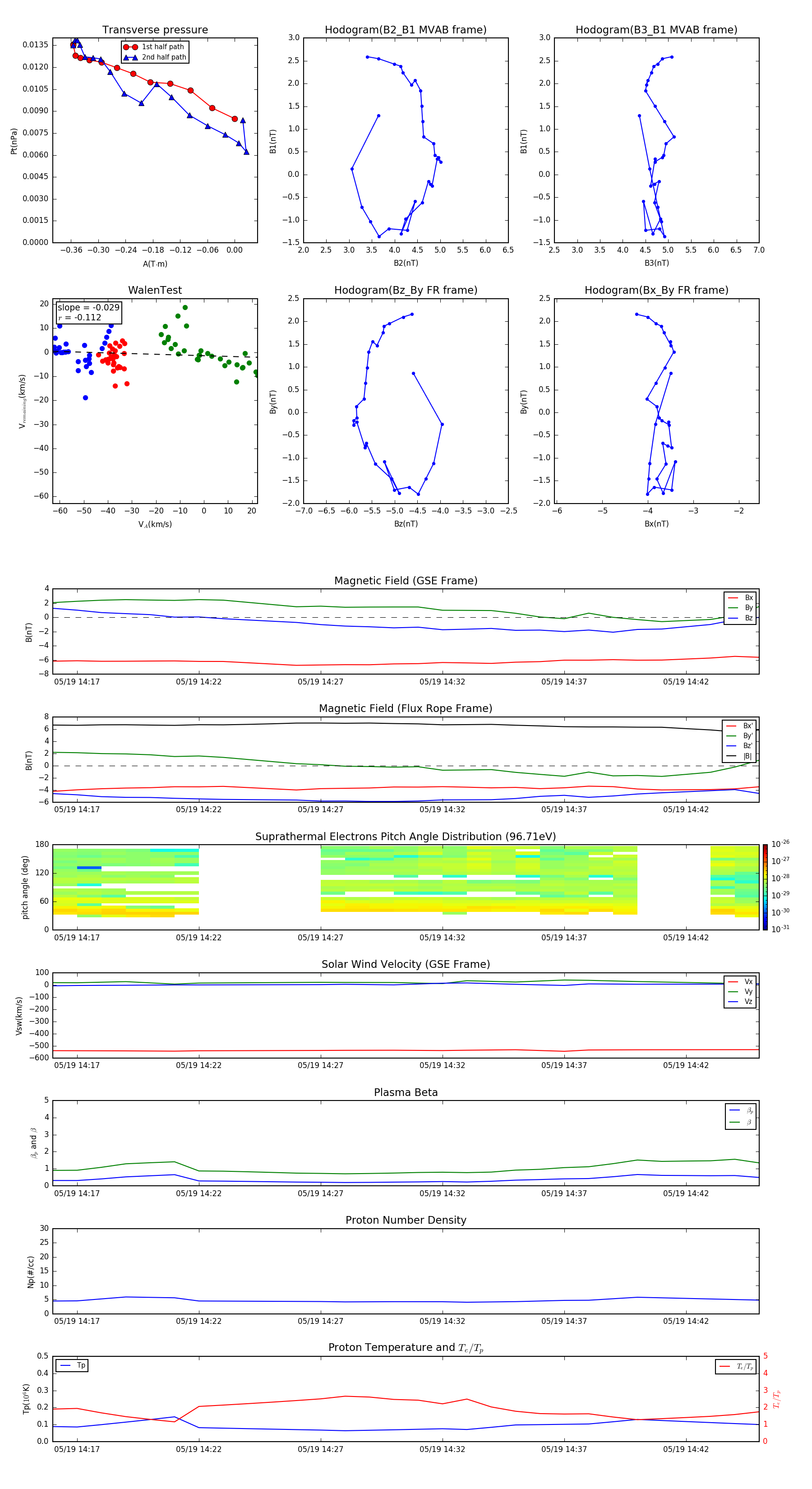The width and height of the screenshot is (812, 1489).
Task: Select the βp entry in the Plasma Beta legend
Action: [741, 1110]
